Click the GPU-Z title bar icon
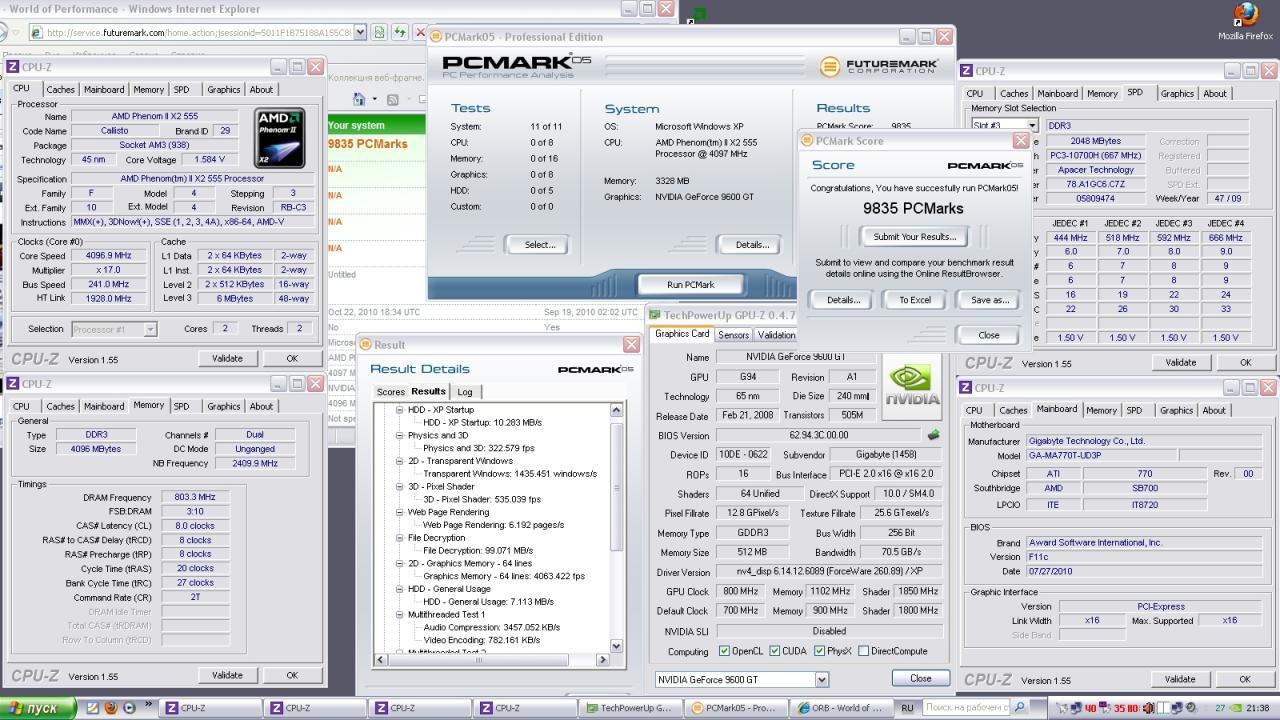Image resolution: width=1280 pixels, height=720 pixels. click(655, 315)
